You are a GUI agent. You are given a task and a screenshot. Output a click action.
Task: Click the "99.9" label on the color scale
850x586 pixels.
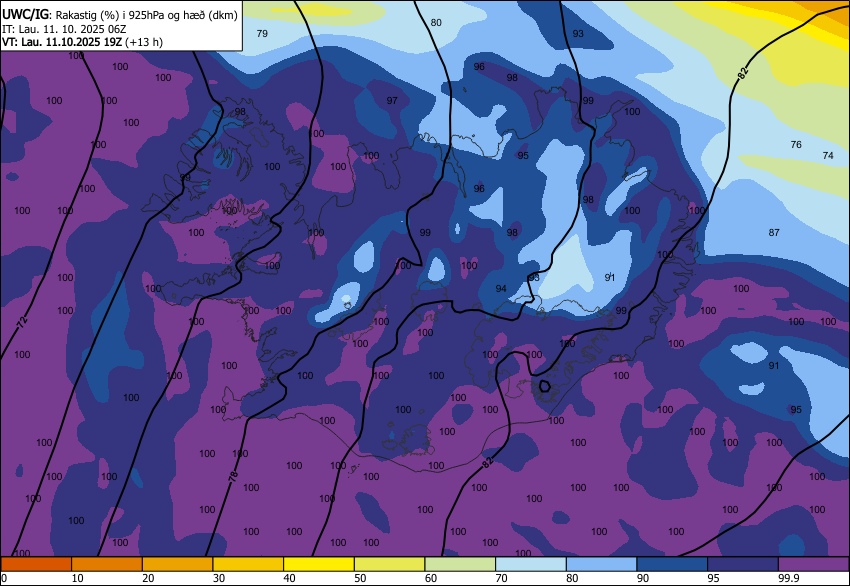coord(789,578)
